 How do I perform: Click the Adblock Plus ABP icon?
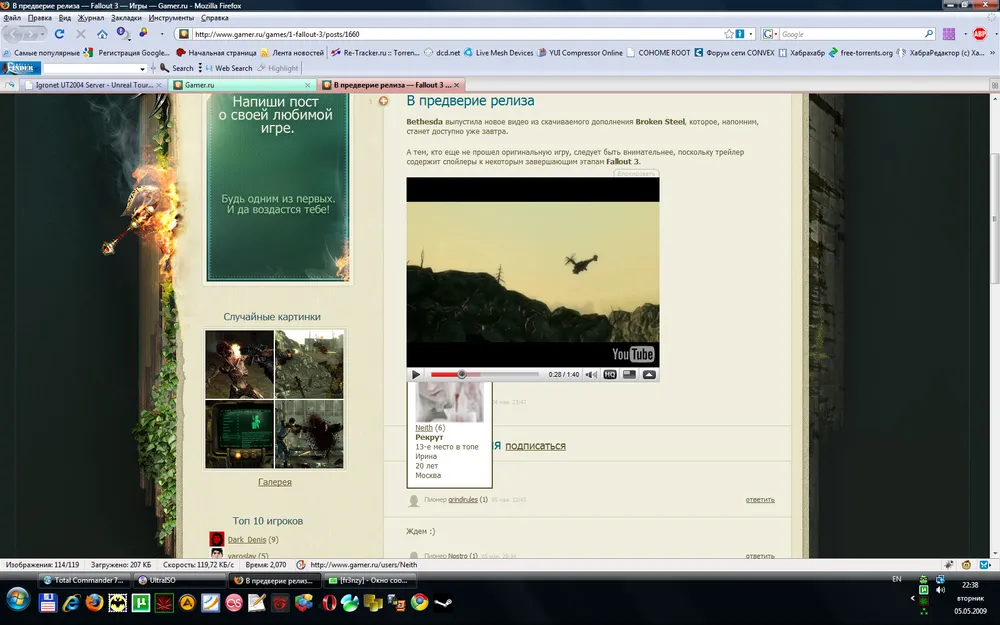pyautogui.click(x=980, y=34)
